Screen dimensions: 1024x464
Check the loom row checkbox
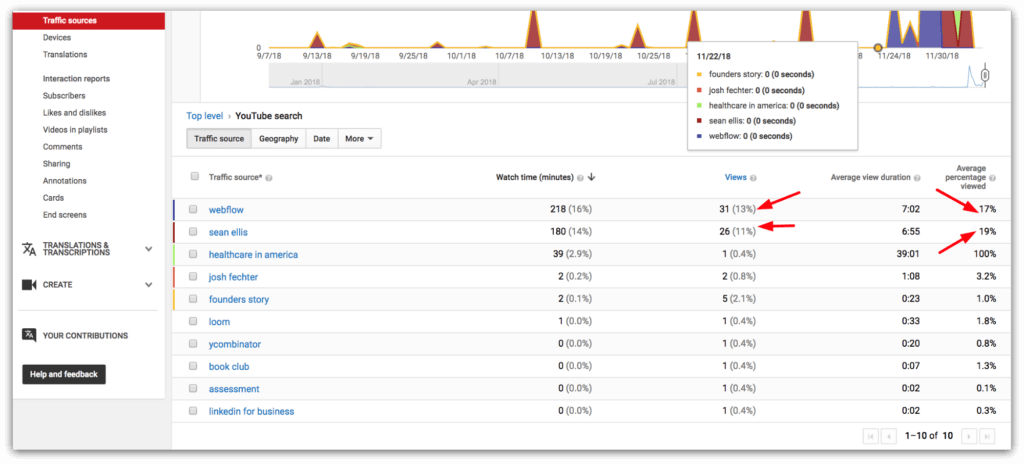193,322
